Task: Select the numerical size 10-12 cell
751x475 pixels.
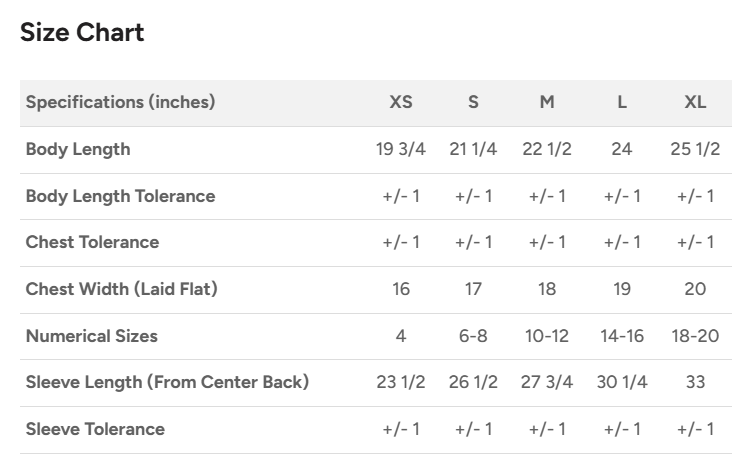Action: (547, 336)
